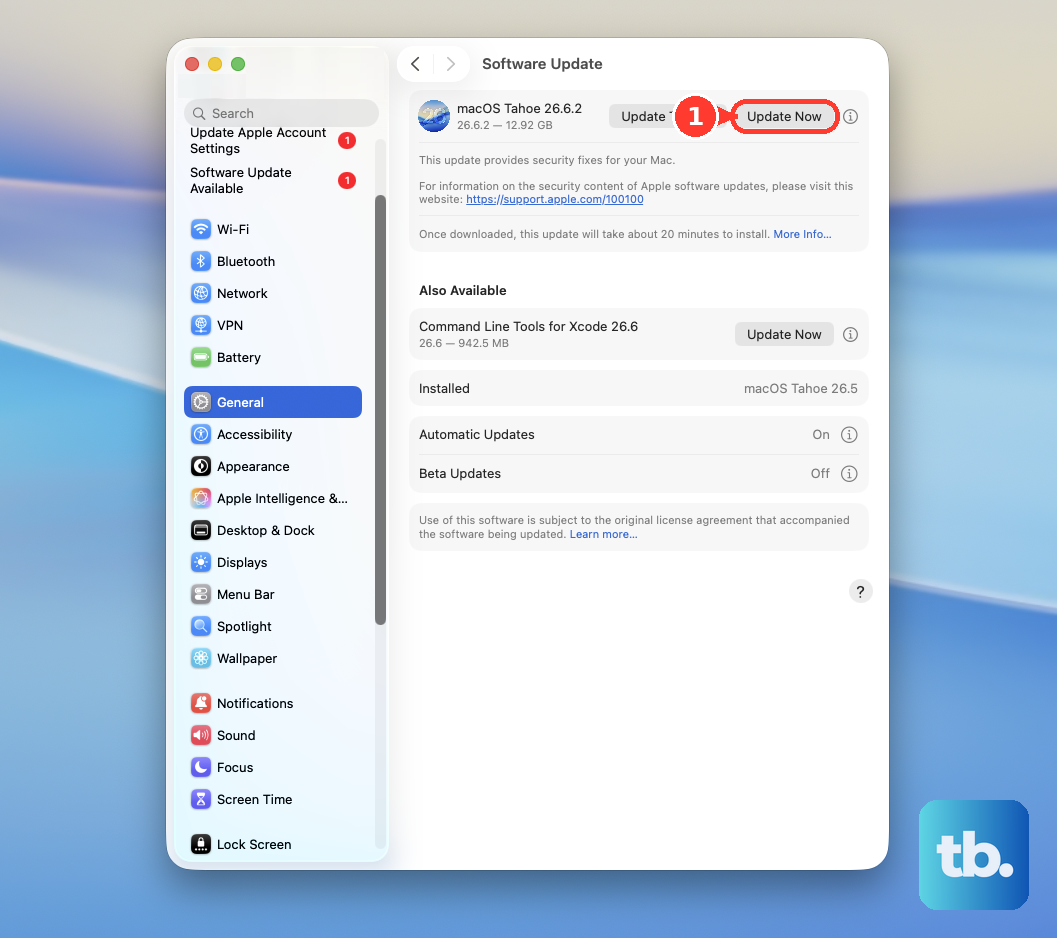Image resolution: width=1057 pixels, height=938 pixels.
Task: Open Update Apple Account Settings notice
Action: pyautogui.click(x=272, y=140)
